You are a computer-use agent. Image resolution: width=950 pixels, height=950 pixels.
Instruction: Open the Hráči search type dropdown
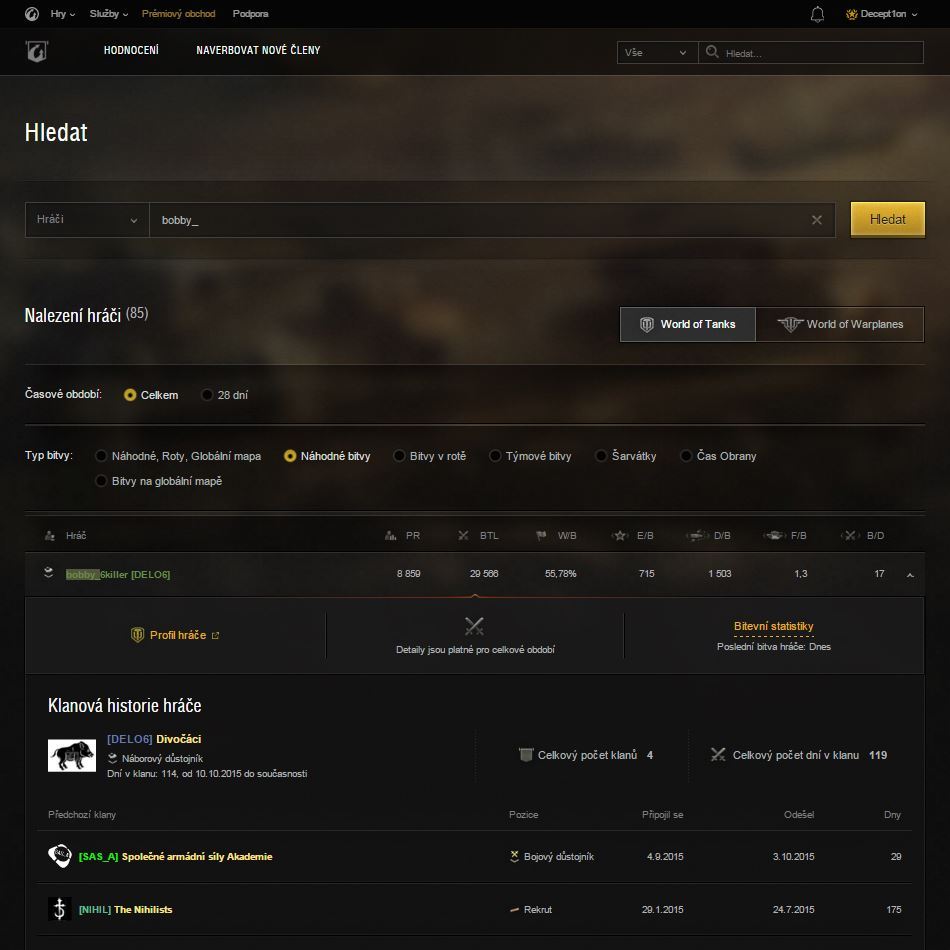87,220
